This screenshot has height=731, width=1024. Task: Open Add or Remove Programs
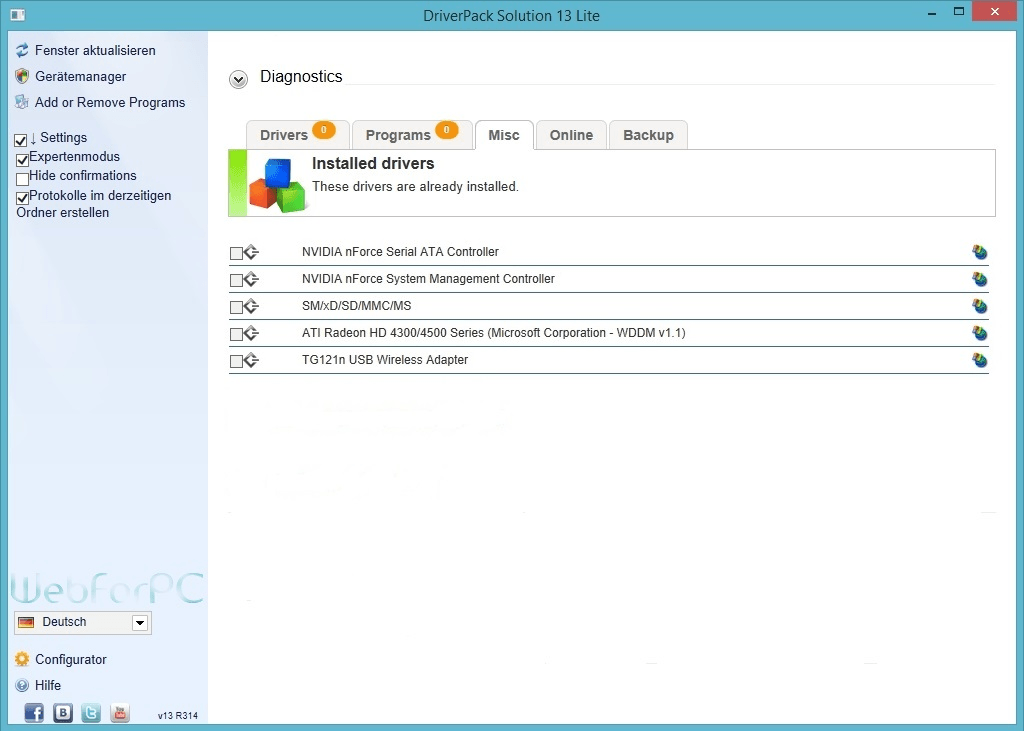[x=109, y=102]
